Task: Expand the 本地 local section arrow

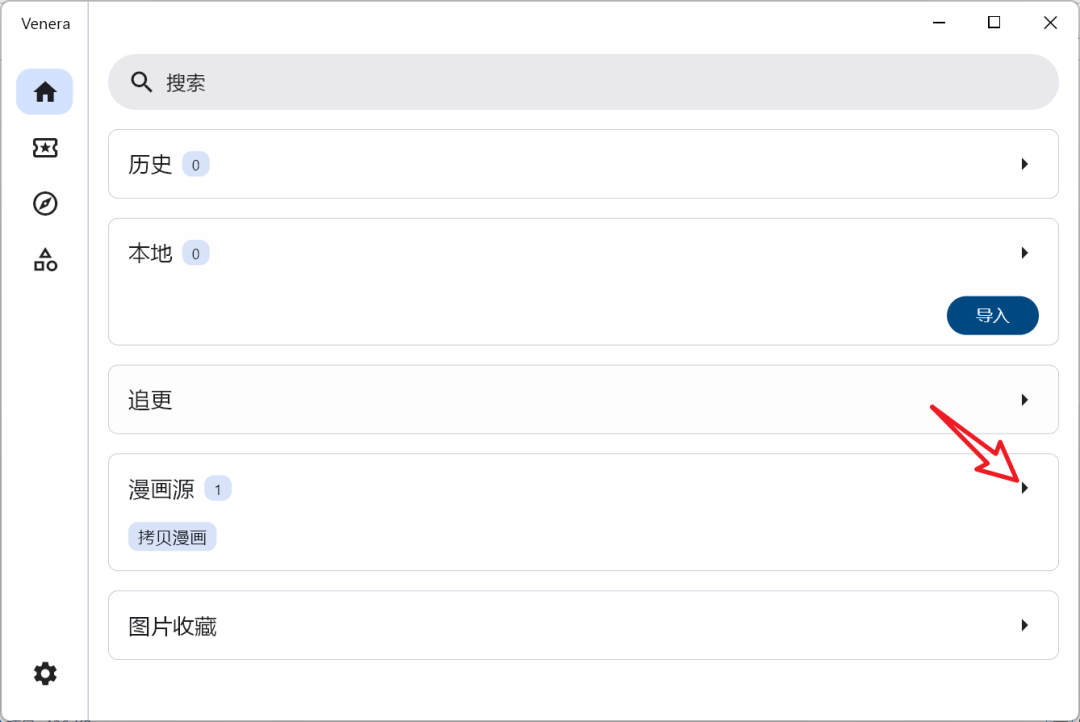Action: [1024, 253]
